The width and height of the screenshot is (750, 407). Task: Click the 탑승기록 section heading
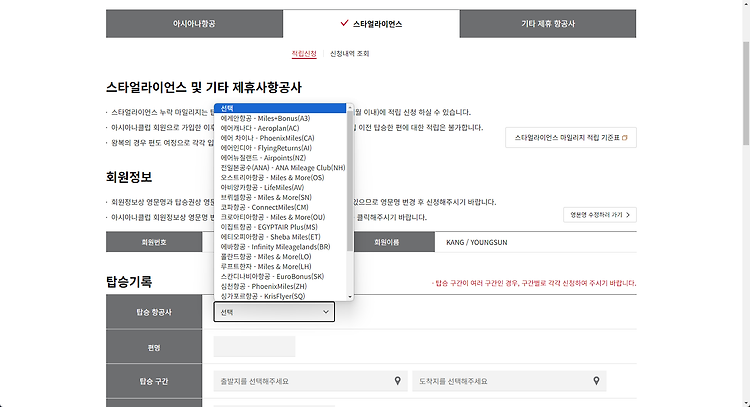point(129,282)
